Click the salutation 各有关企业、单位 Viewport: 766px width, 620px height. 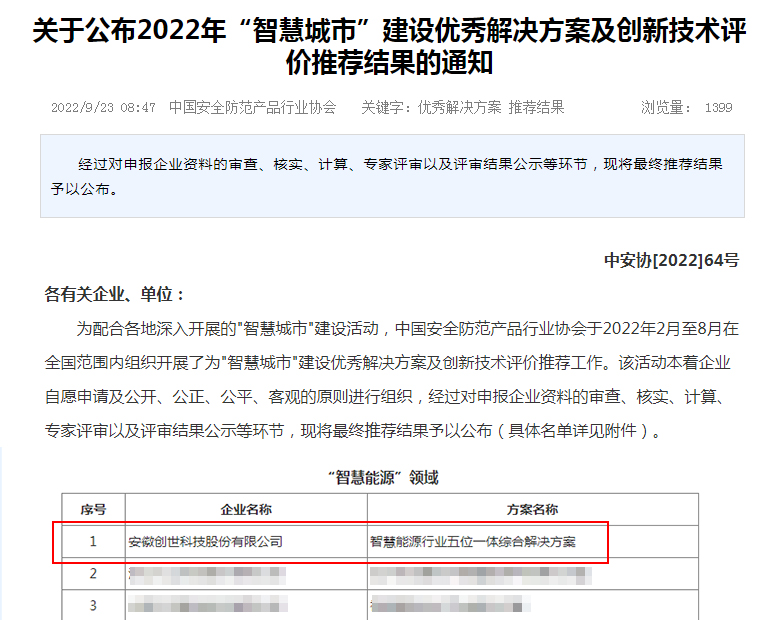pos(116,294)
